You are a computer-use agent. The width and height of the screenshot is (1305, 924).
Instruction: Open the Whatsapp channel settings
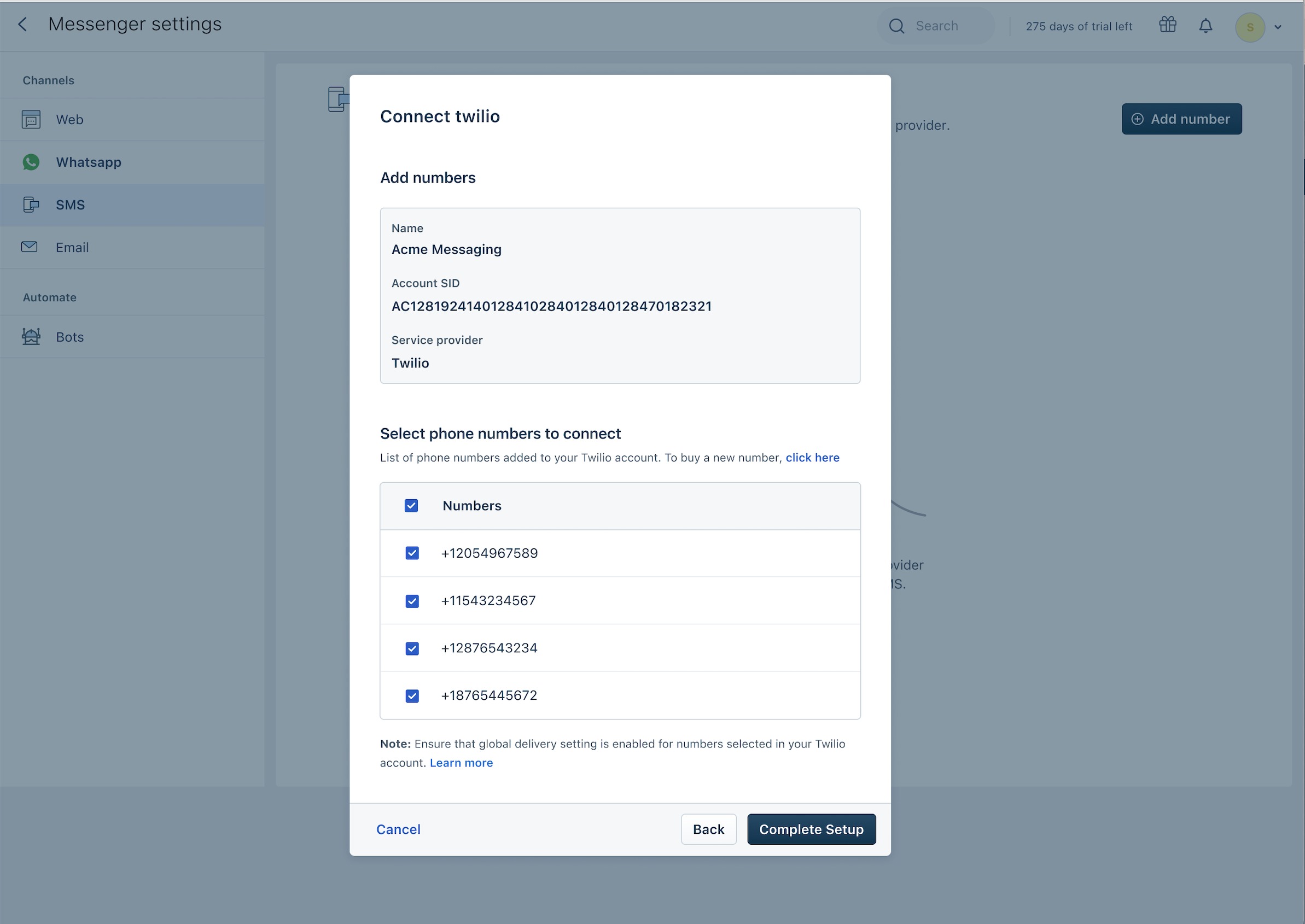coord(132,162)
